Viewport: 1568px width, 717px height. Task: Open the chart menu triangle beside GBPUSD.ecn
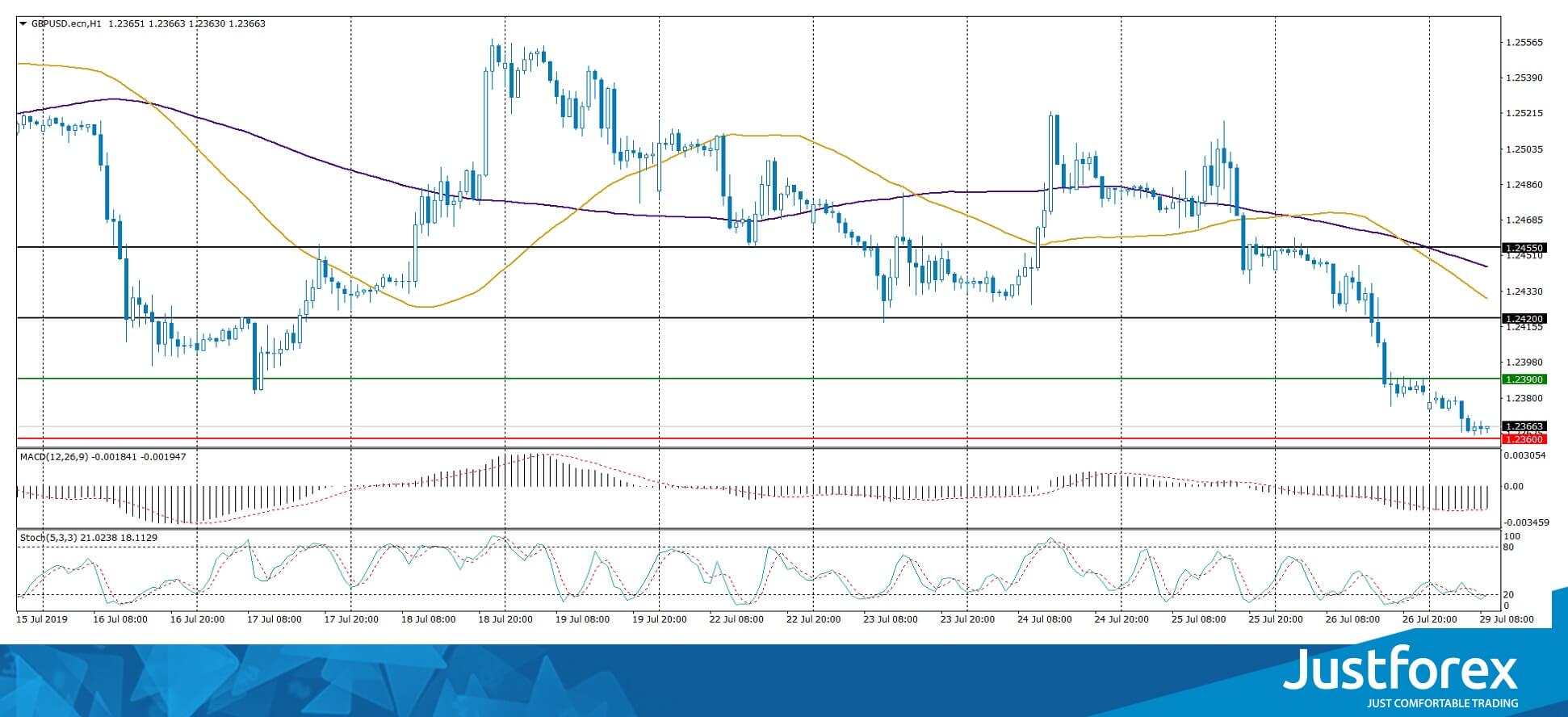click(x=23, y=23)
